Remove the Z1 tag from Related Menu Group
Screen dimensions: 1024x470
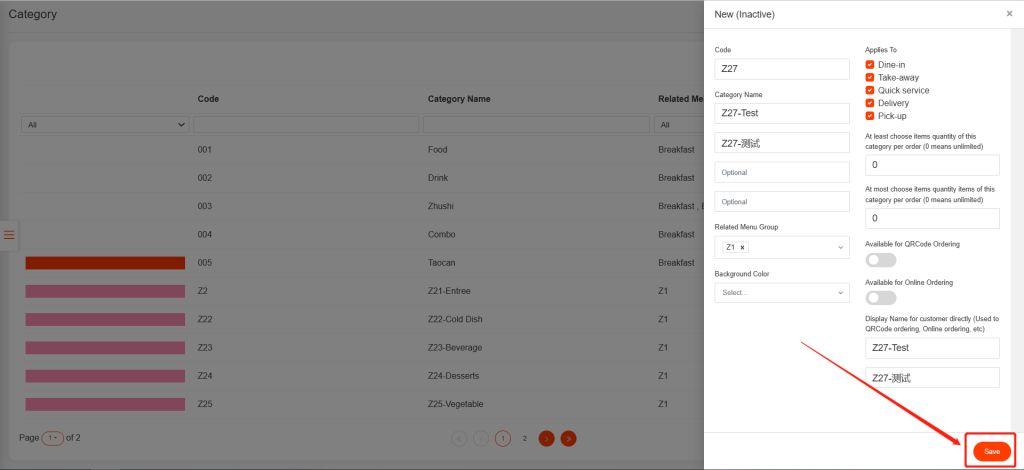742,247
